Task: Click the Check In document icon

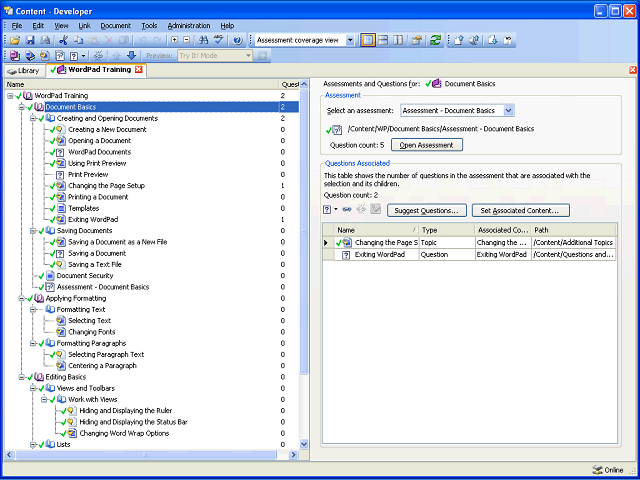Action: tap(459, 40)
